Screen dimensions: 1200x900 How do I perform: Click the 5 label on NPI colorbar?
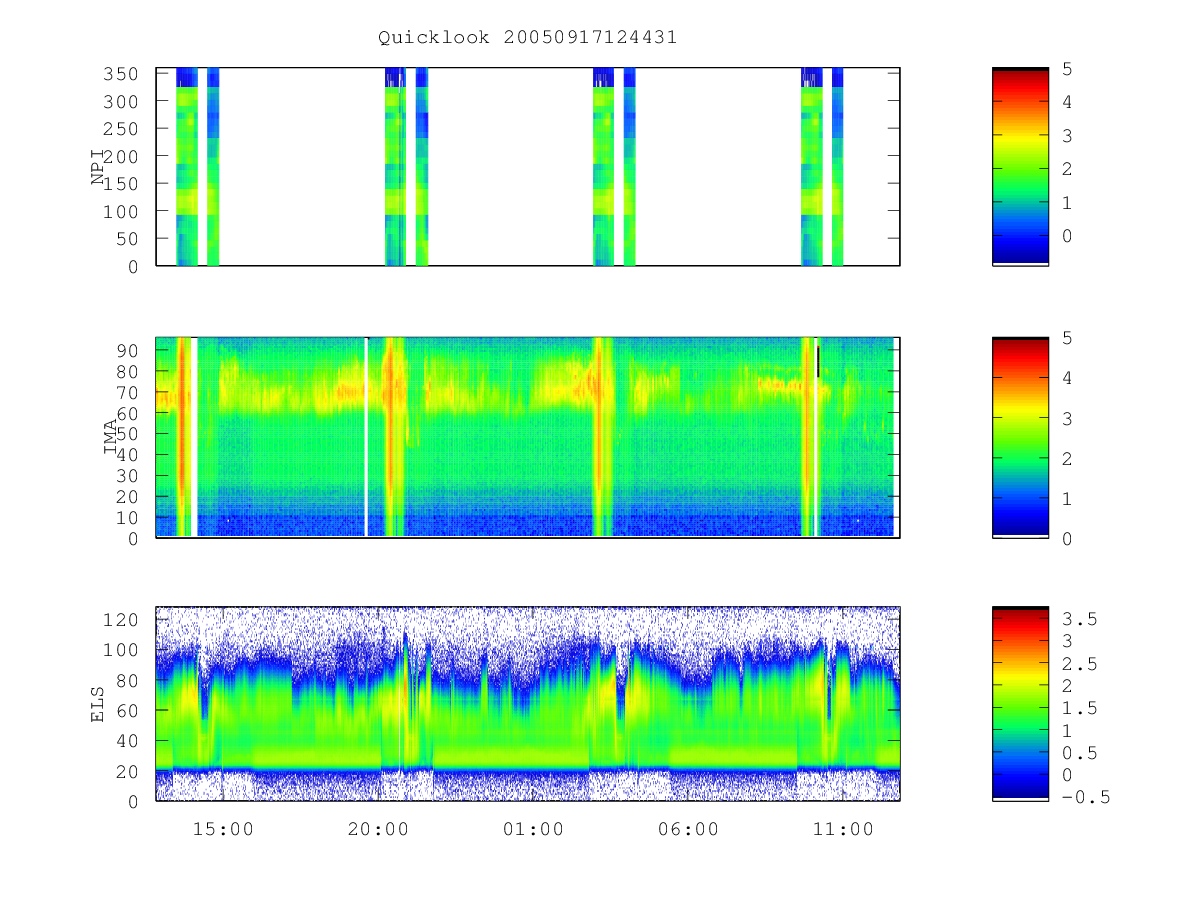point(1068,68)
